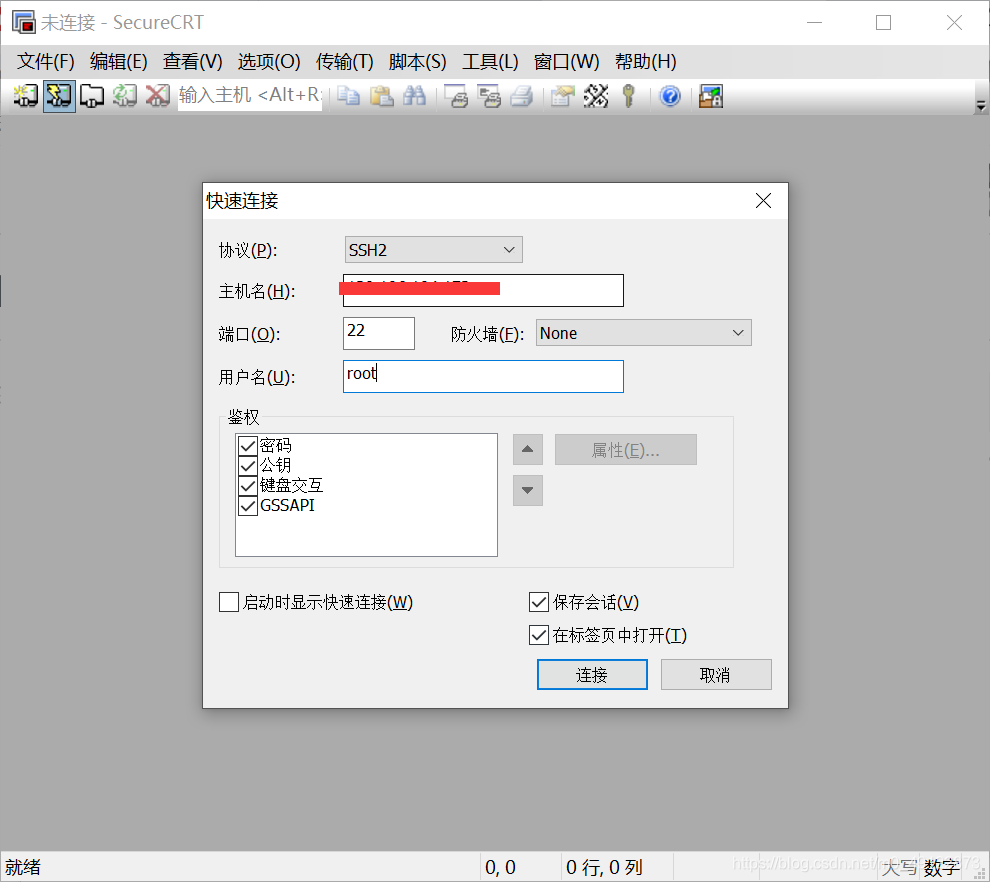This screenshot has width=990, height=882.
Task: Click the 主机名 input field
Action: coord(483,290)
